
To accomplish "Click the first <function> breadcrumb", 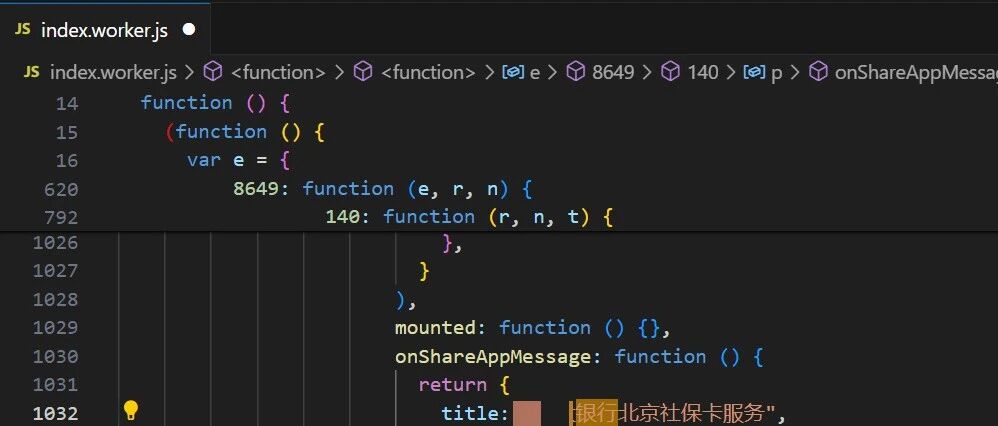I will 278,73.
